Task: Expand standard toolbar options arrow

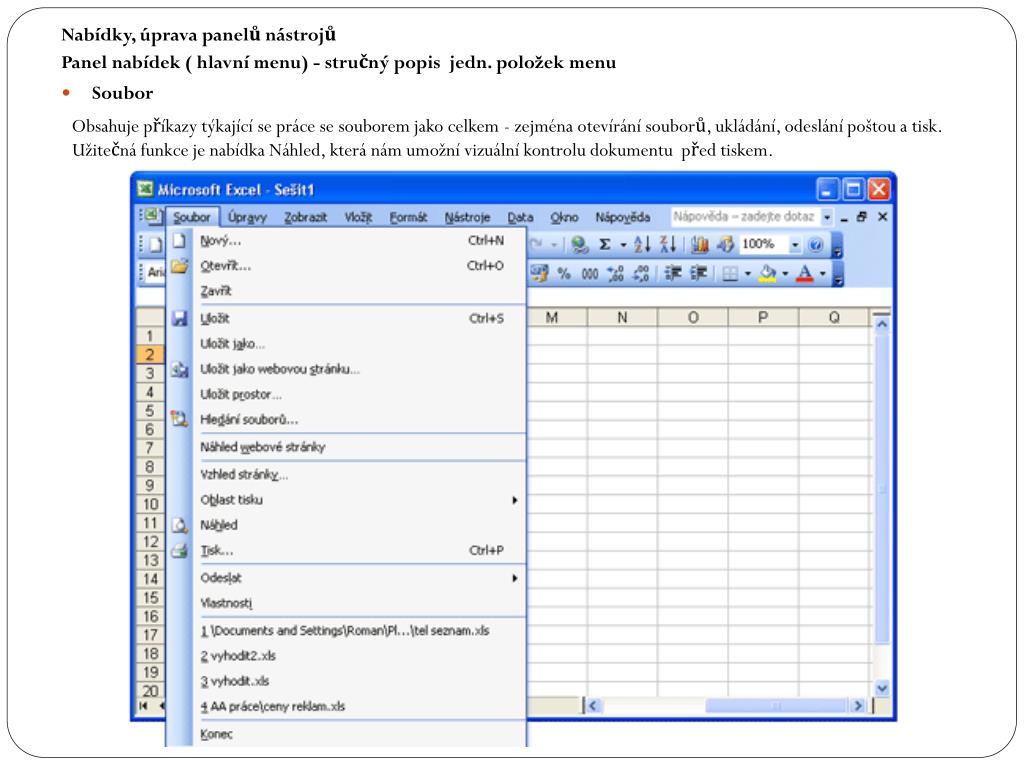Action: (x=838, y=246)
